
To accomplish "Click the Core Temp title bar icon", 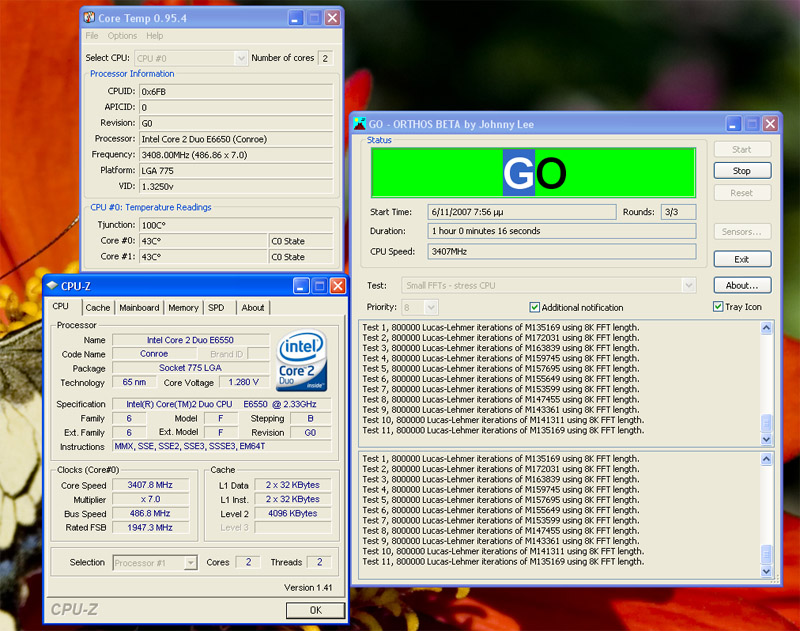I will [89, 17].
